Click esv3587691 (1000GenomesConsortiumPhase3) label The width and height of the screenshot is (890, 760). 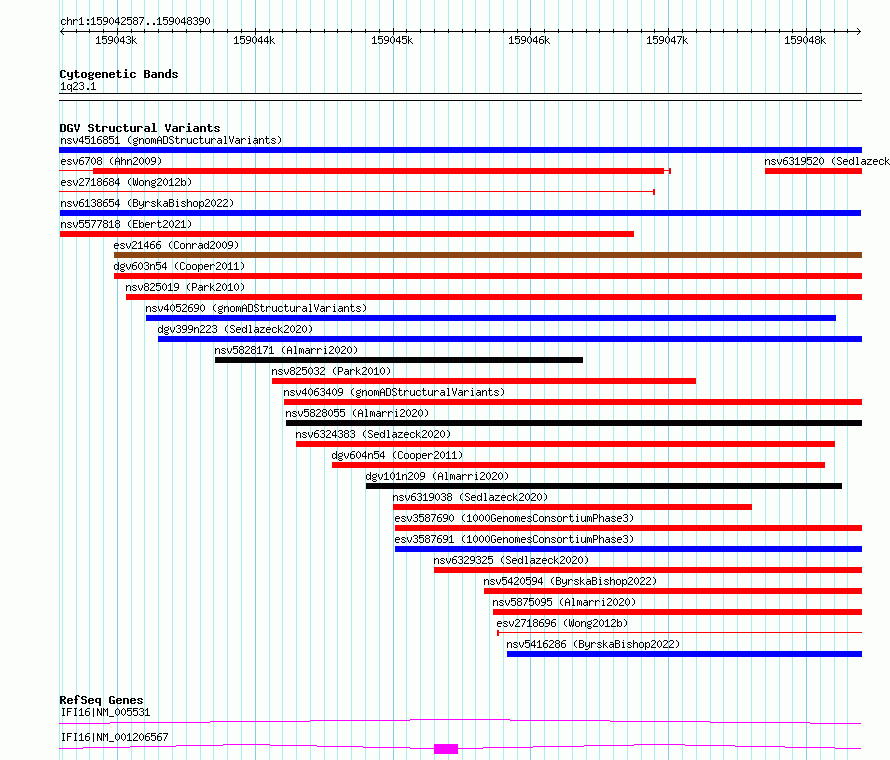[x=514, y=539]
